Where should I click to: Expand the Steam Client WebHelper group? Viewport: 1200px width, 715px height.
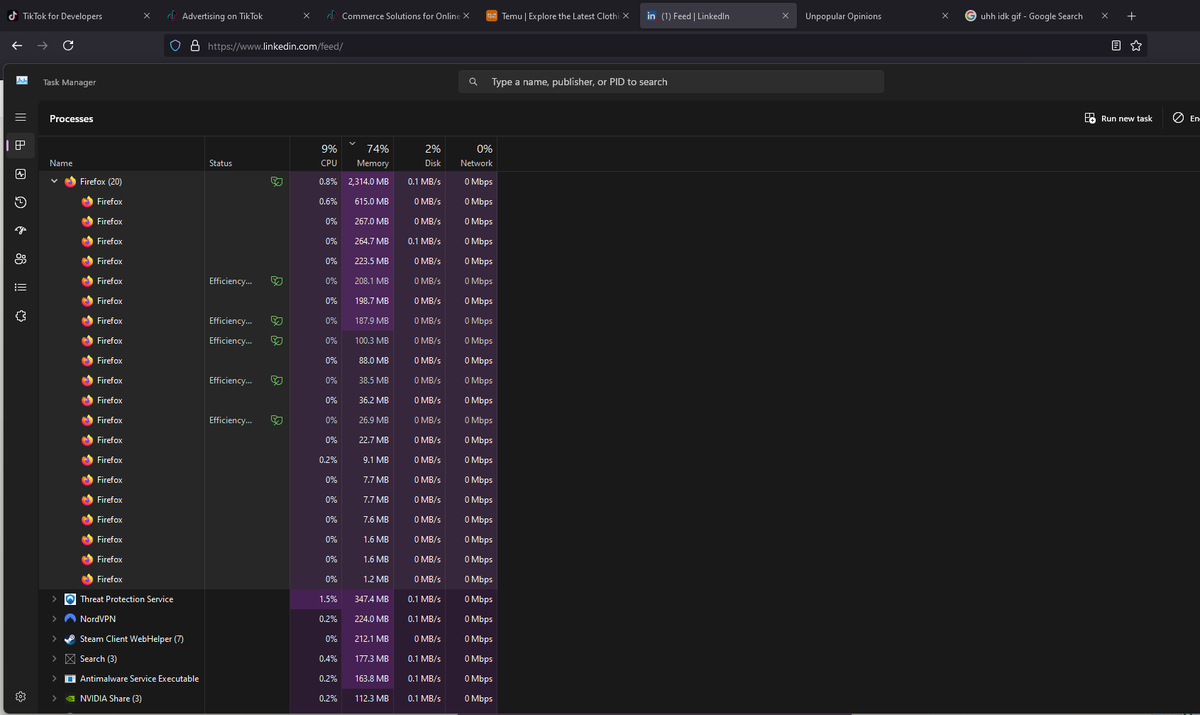54,638
